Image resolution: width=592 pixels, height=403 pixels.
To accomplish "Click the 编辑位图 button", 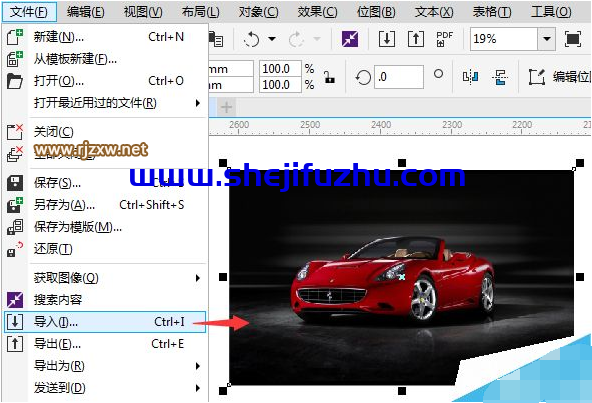I will 559,77.
